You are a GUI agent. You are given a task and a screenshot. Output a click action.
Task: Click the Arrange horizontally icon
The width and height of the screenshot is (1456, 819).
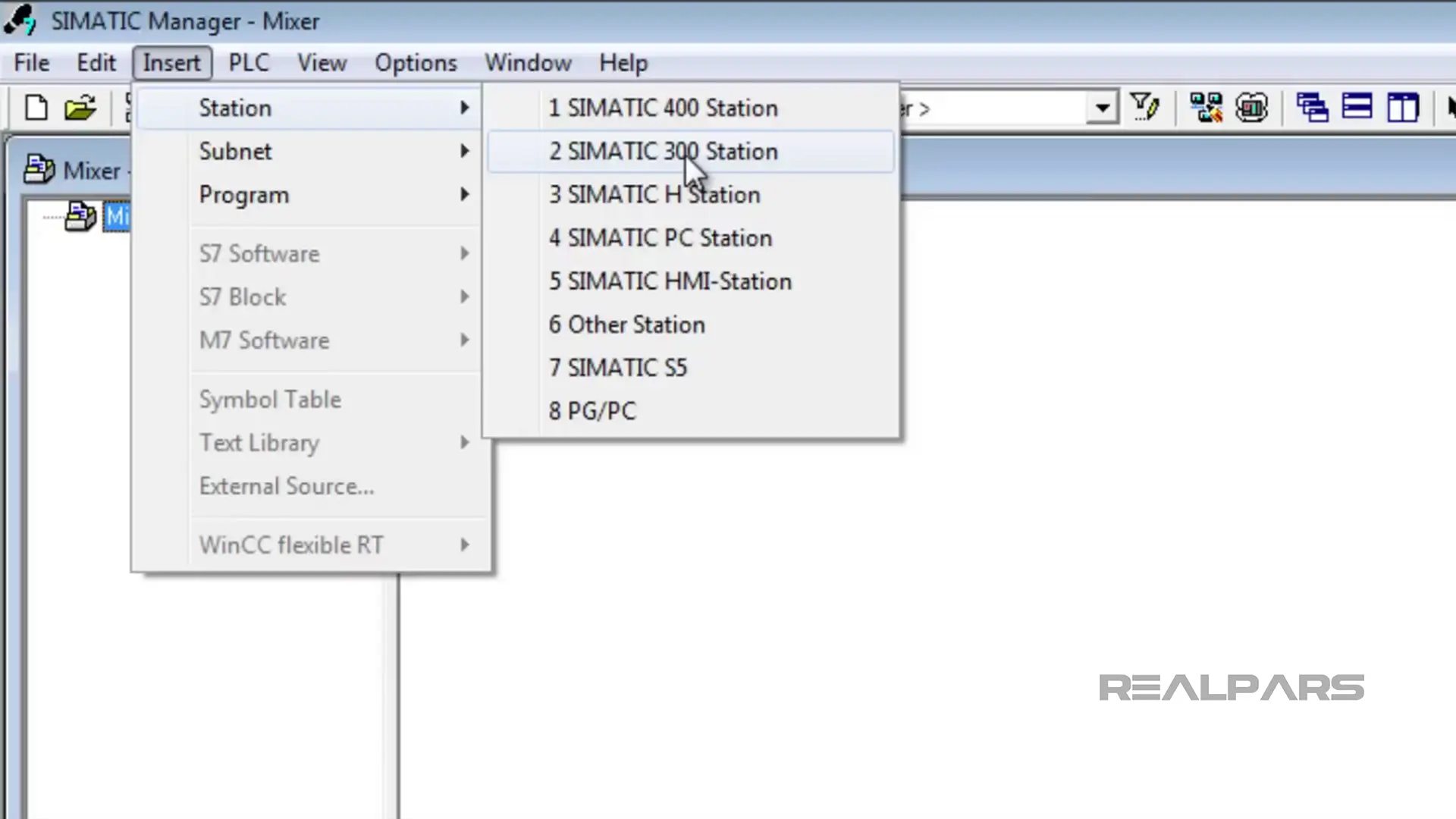(1357, 106)
